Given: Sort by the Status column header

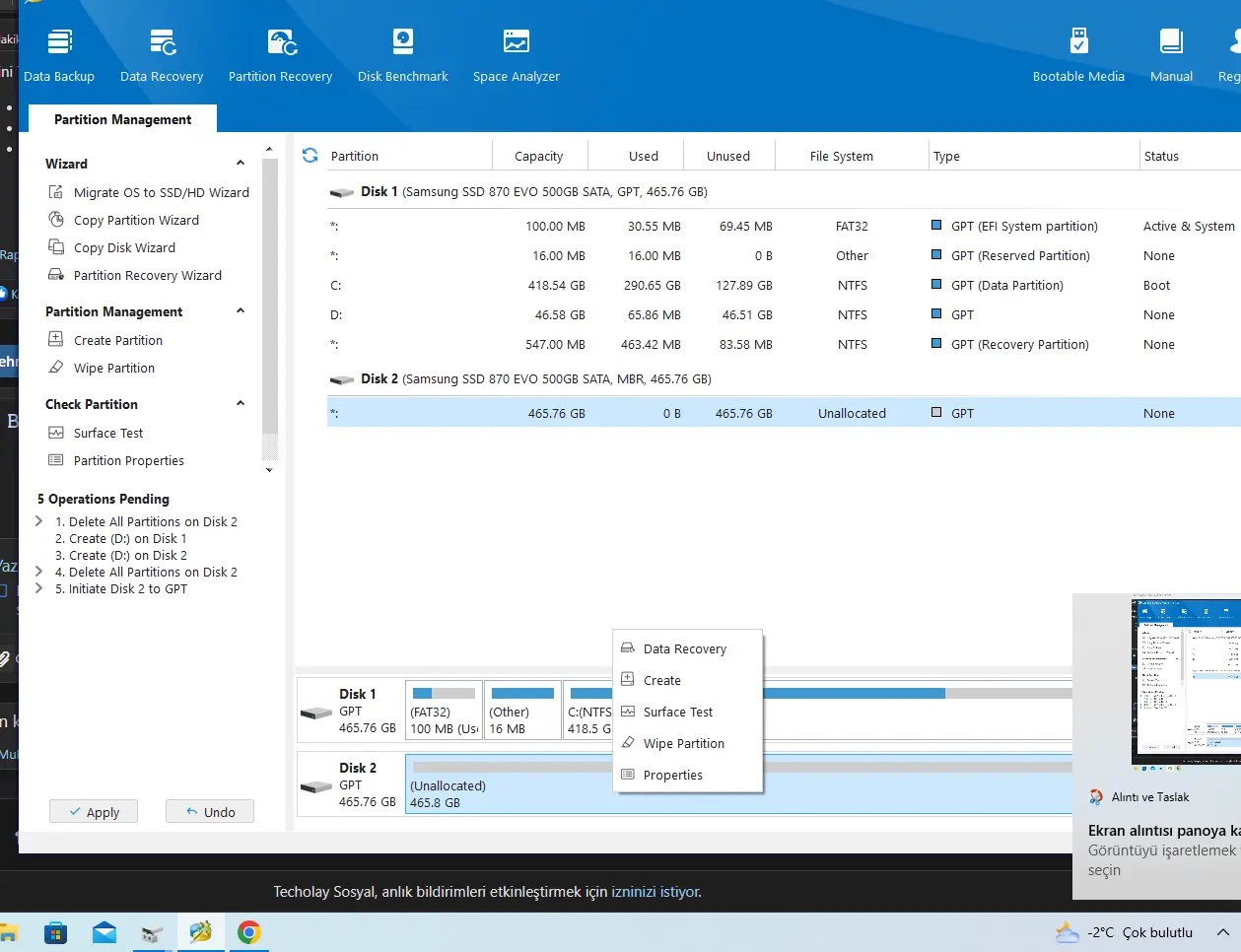Looking at the screenshot, I should tap(1190, 156).
